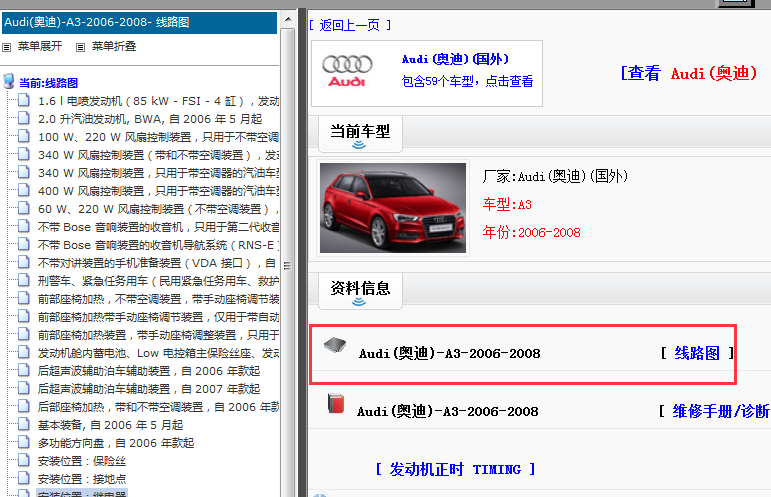Image resolution: width=771 pixels, height=497 pixels.
Task: Click page icon for 60 W、220 W 风扇控制装置
Action: point(24,208)
